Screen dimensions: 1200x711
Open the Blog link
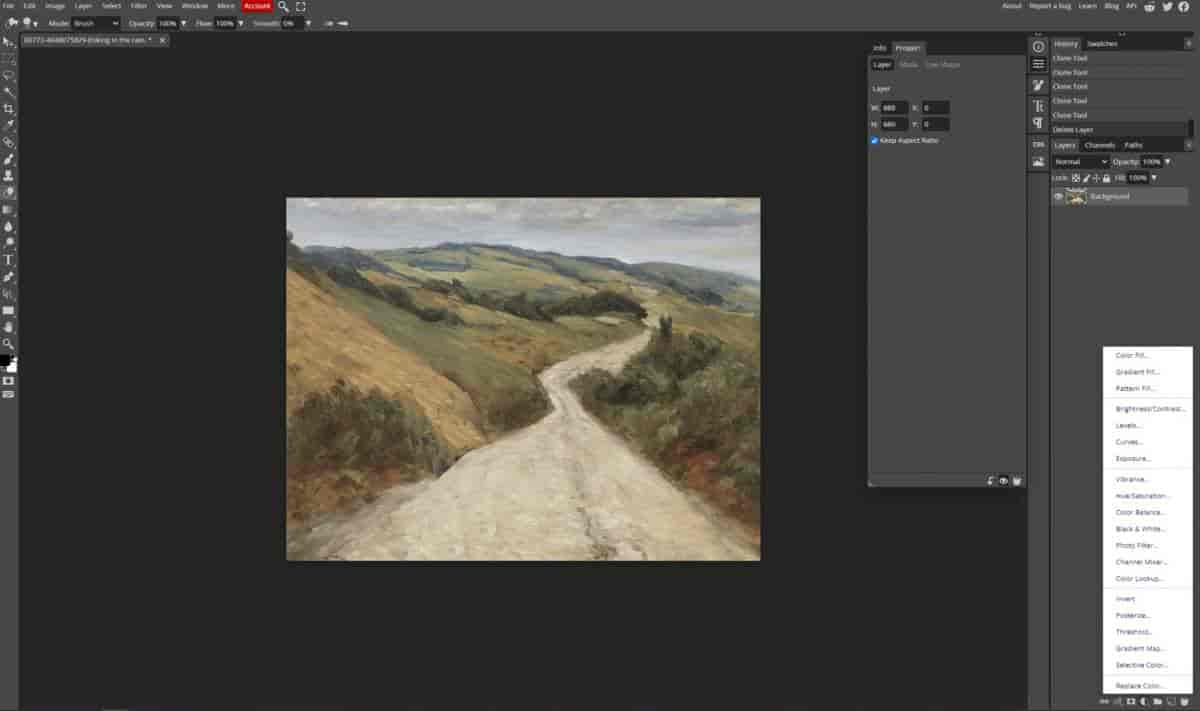(1113, 6)
